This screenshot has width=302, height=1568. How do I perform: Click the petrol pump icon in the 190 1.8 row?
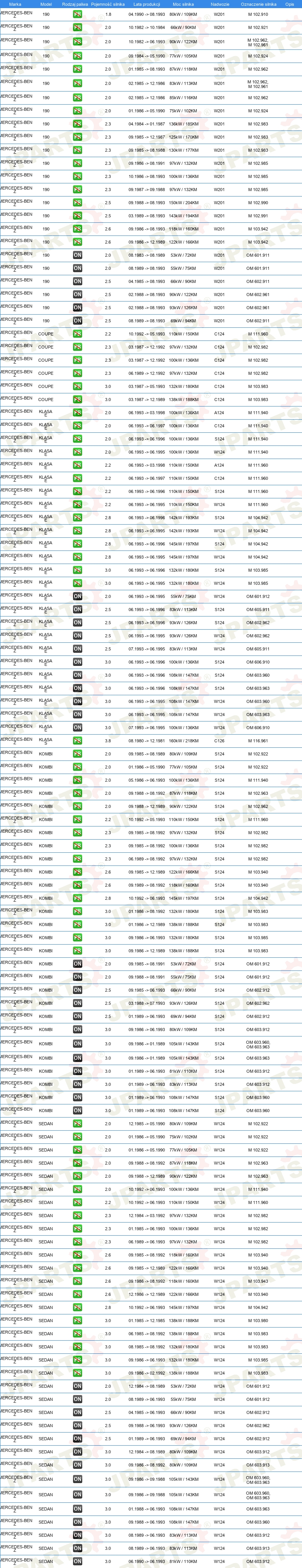click(x=77, y=14)
